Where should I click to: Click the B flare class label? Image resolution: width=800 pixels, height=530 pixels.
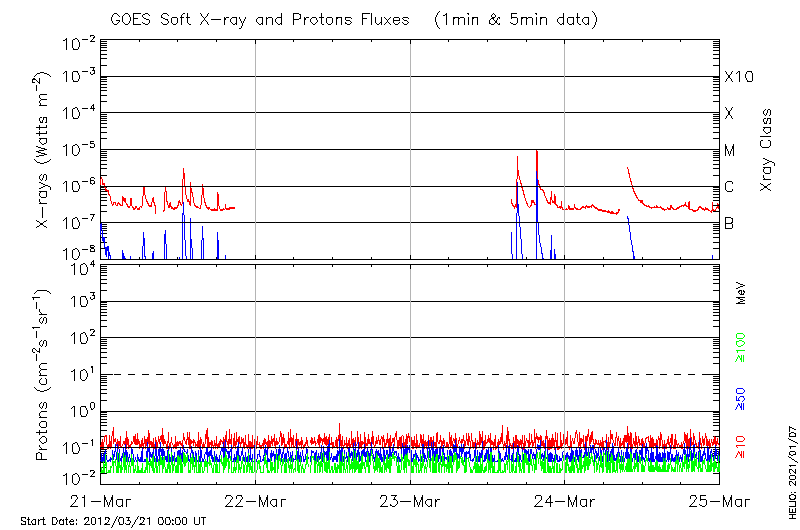click(x=729, y=224)
